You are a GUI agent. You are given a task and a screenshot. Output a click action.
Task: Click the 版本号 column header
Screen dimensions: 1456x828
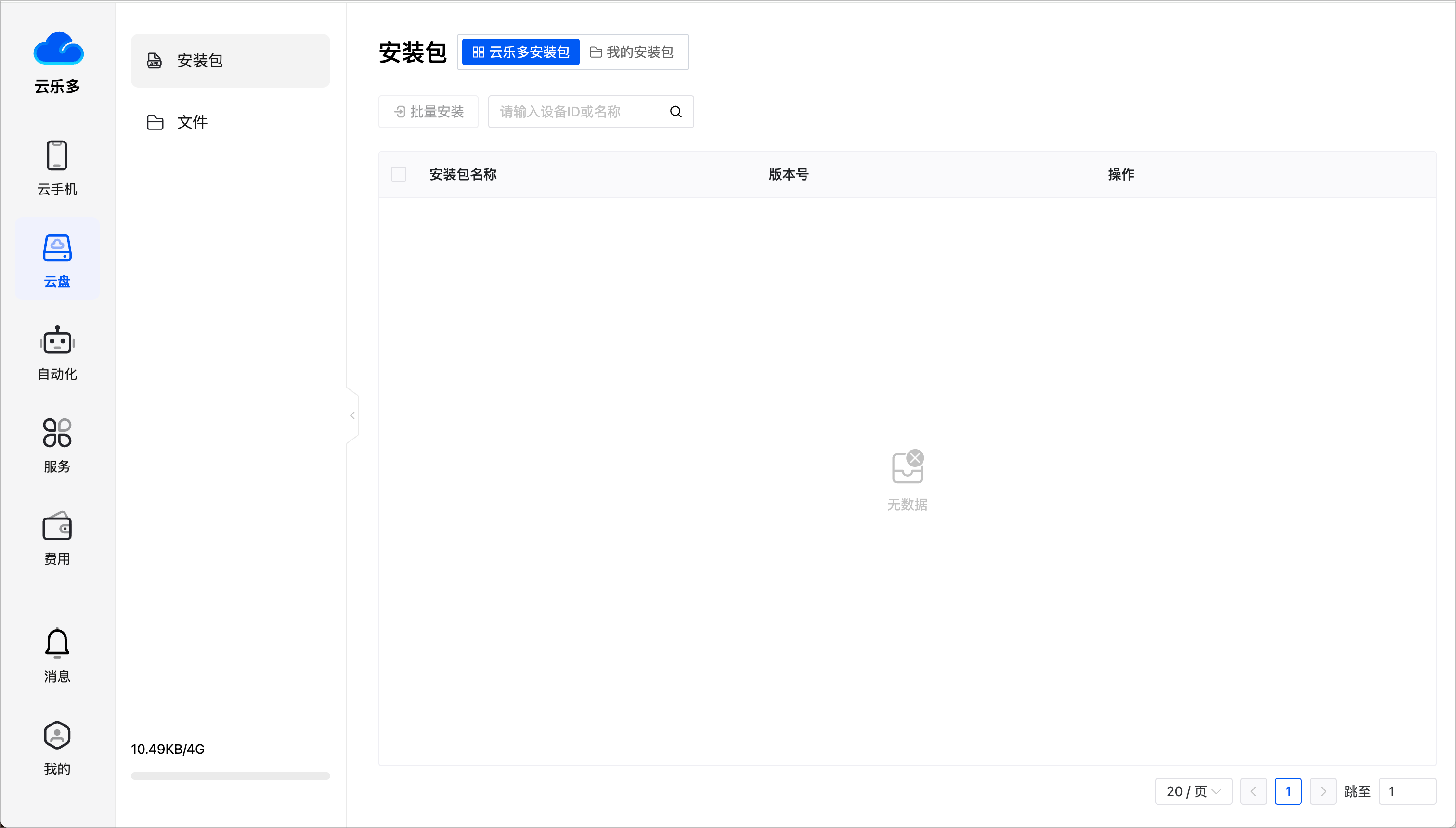pos(788,174)
